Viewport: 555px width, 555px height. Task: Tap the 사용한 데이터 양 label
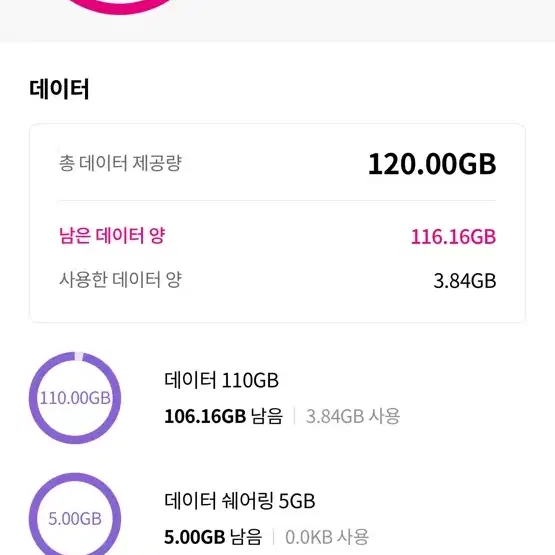(x=120, y=280)
